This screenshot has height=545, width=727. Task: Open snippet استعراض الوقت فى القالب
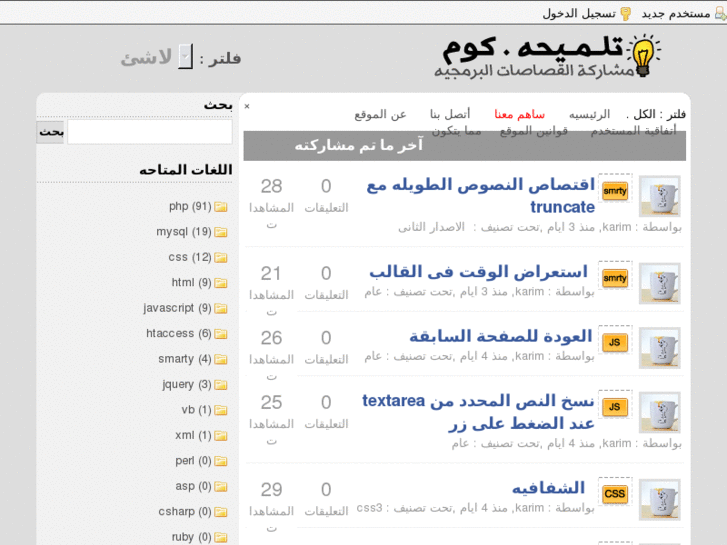pos(478,272)
